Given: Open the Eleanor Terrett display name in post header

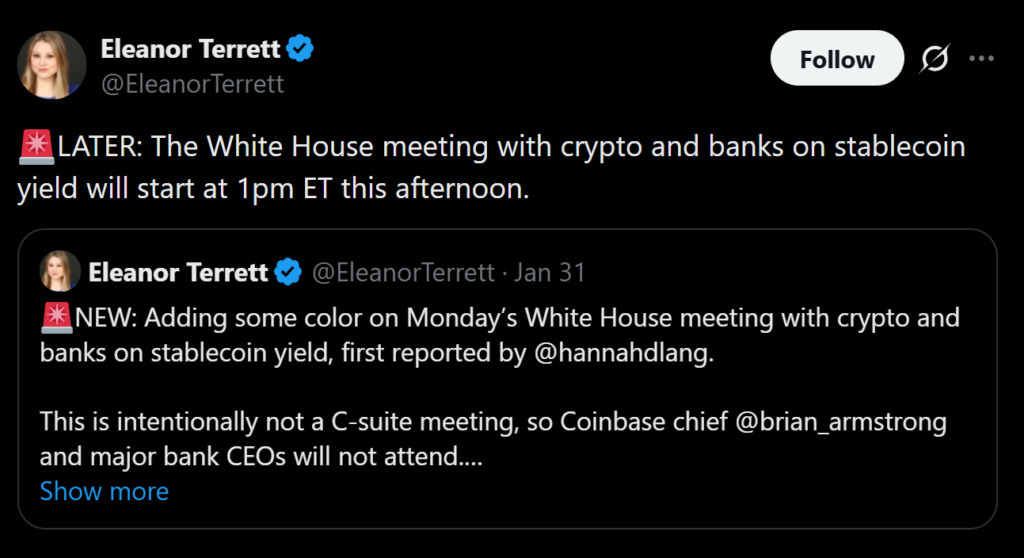Looking at the screenshot, I should 190,47.
